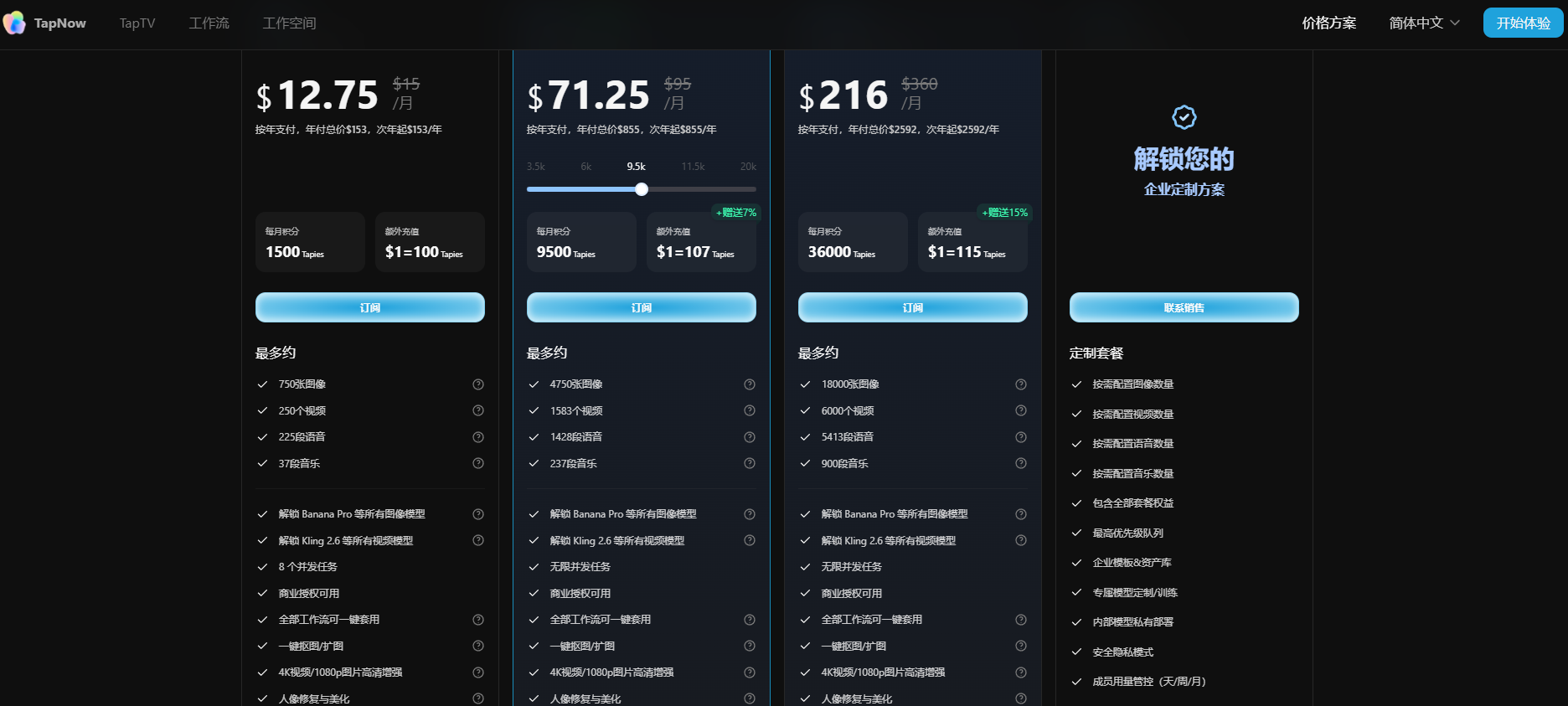
Task: Click the credits slider handle at 9.5k
Action: (x=642, y=189)
